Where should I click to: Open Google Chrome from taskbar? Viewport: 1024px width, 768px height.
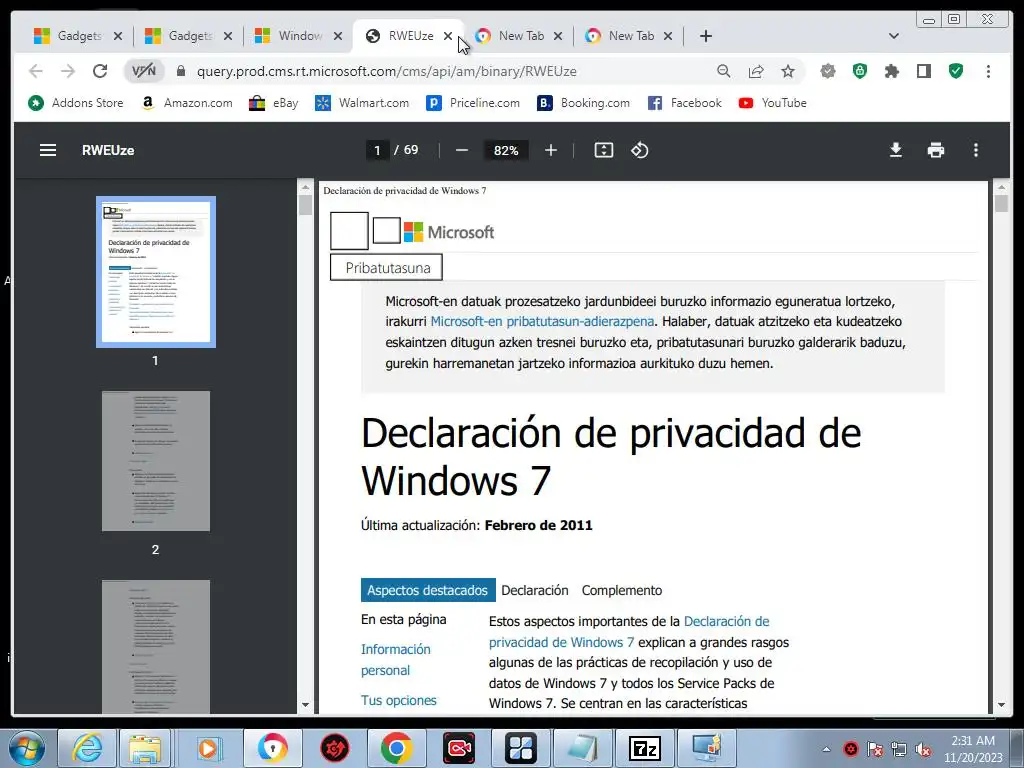point(396,748)
